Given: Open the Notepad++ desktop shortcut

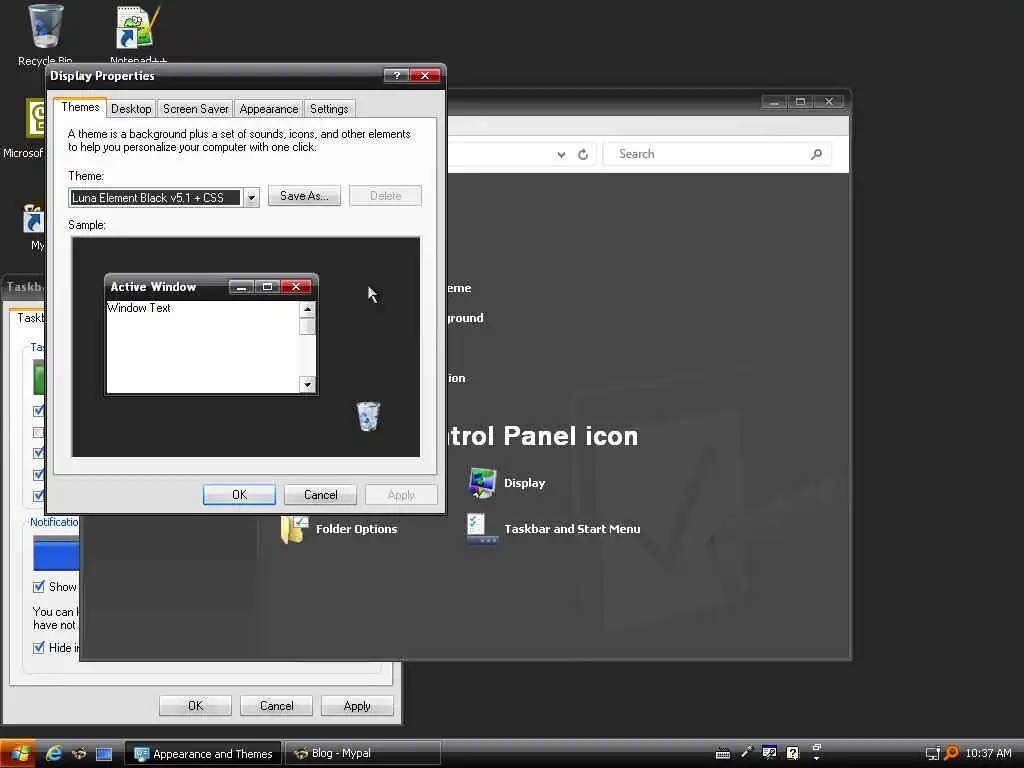Looking at the screenshot, I should (x=137, y=27).
